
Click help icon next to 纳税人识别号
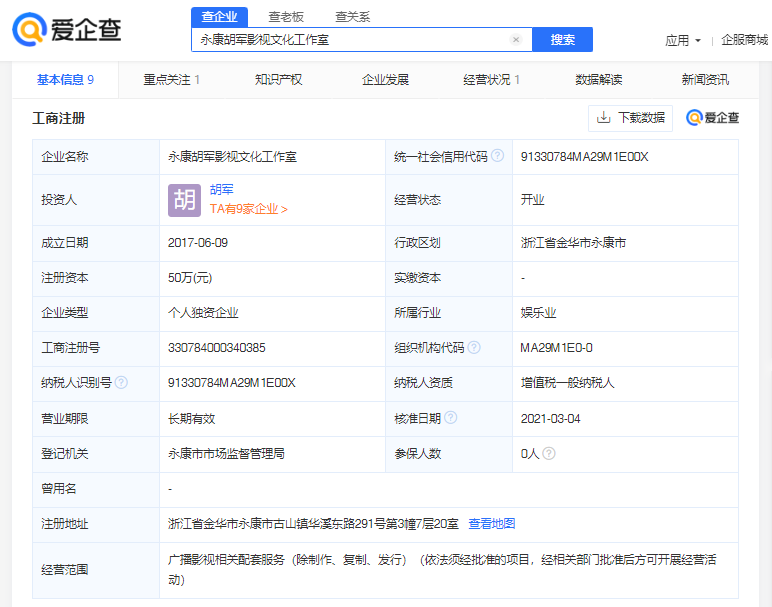coord(121,383)
